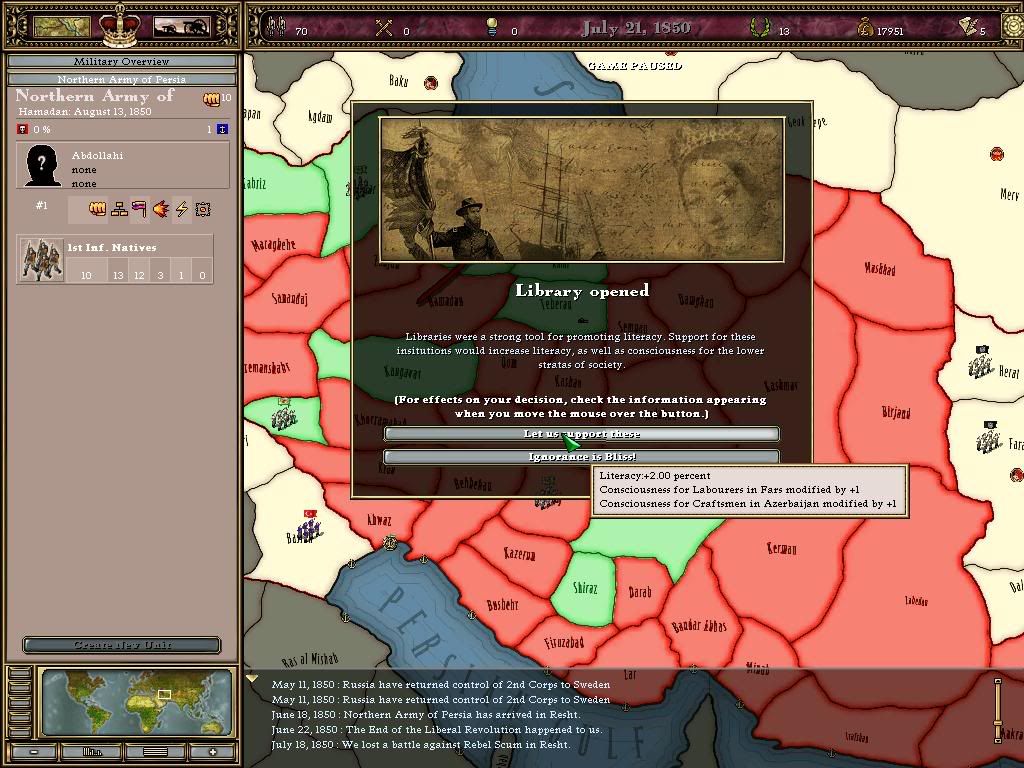This screenshot has width=1024, height=768.
Task: Click the Create New Unit button
Action: click(121, 645)
